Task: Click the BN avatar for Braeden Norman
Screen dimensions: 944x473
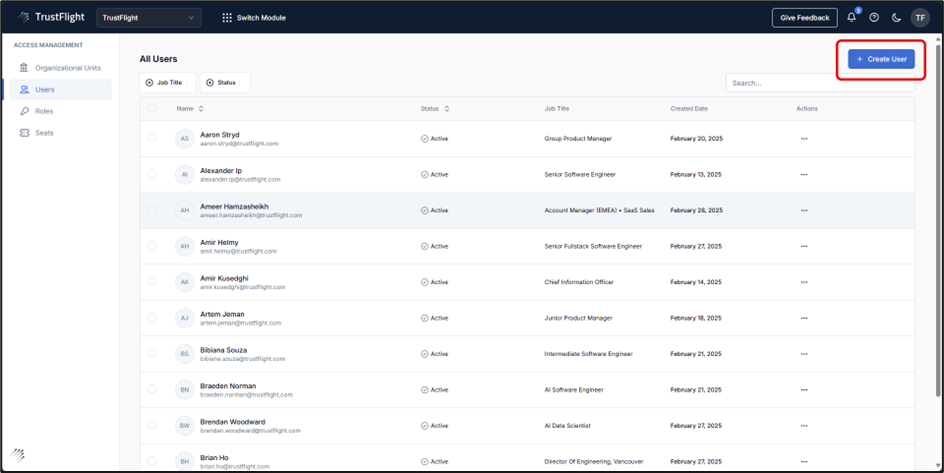Action: [185, 390]
